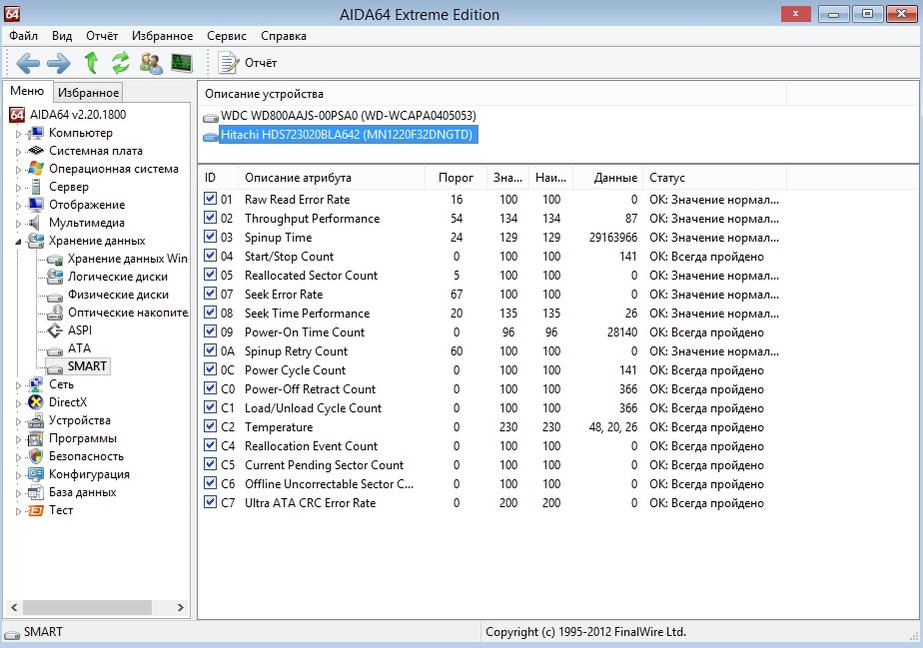Select the Конфигурация icon
The height and width of the screenshot is (648, 923).
pyautogui.click(x=36, y=474)
